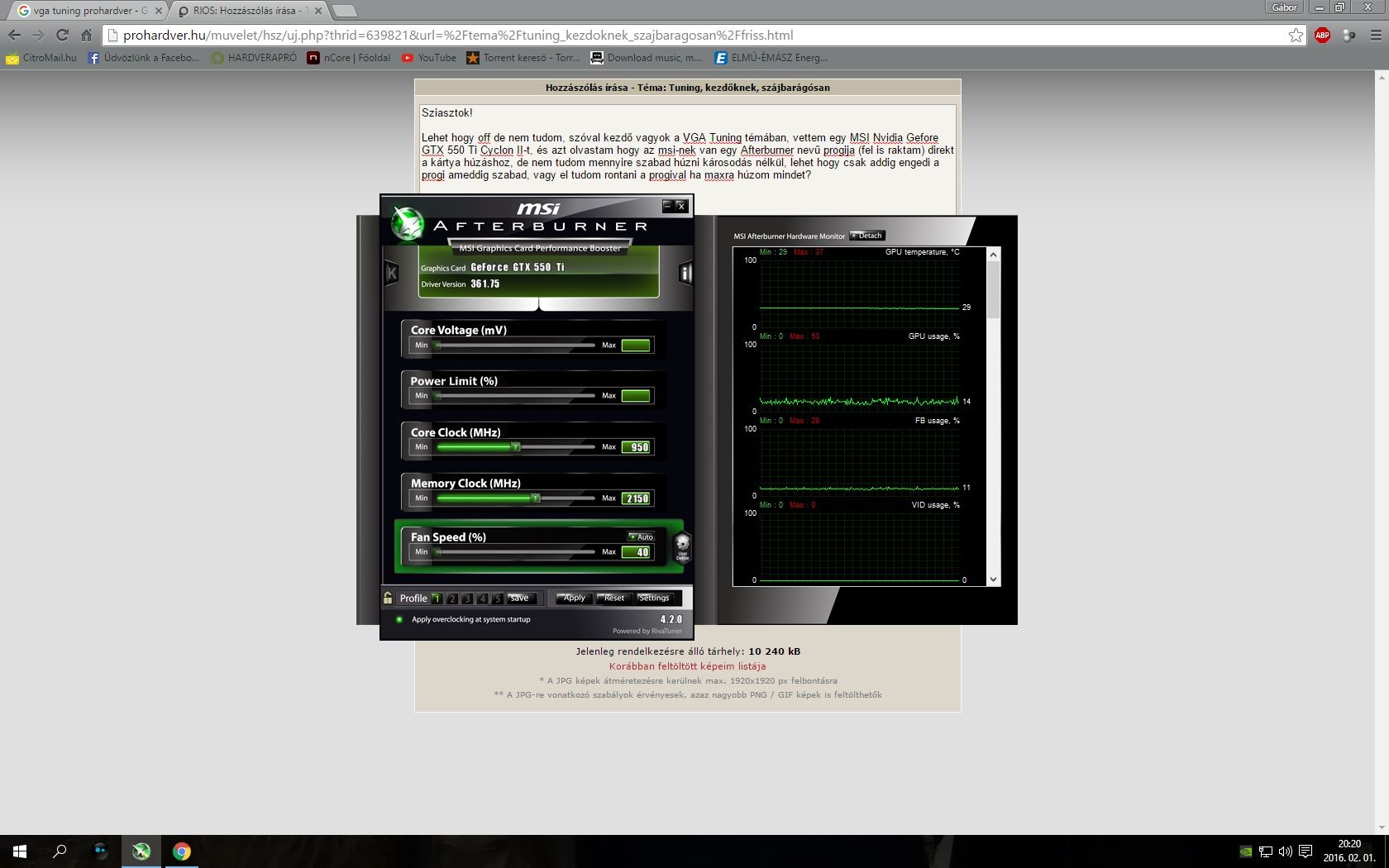
Task: Open the action center notifications icon
Action: click(x=1305, y=851)
